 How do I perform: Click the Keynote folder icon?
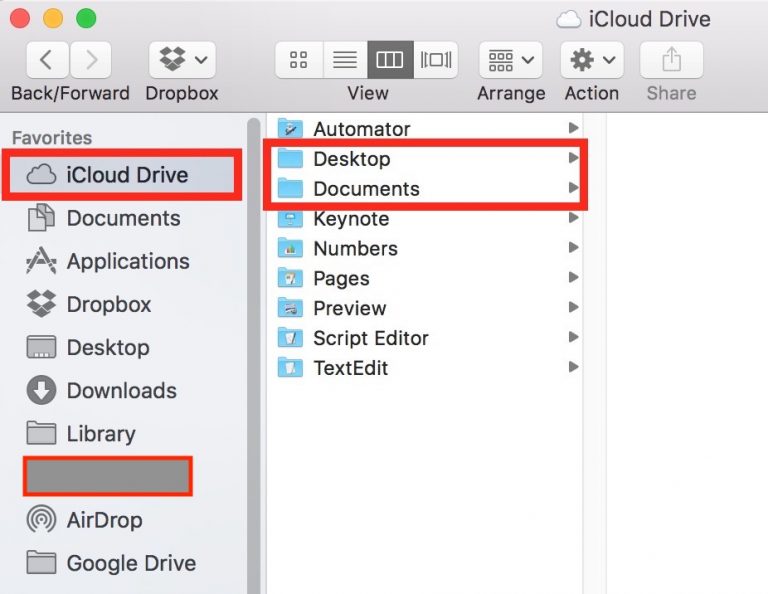[x=290, y=218]
